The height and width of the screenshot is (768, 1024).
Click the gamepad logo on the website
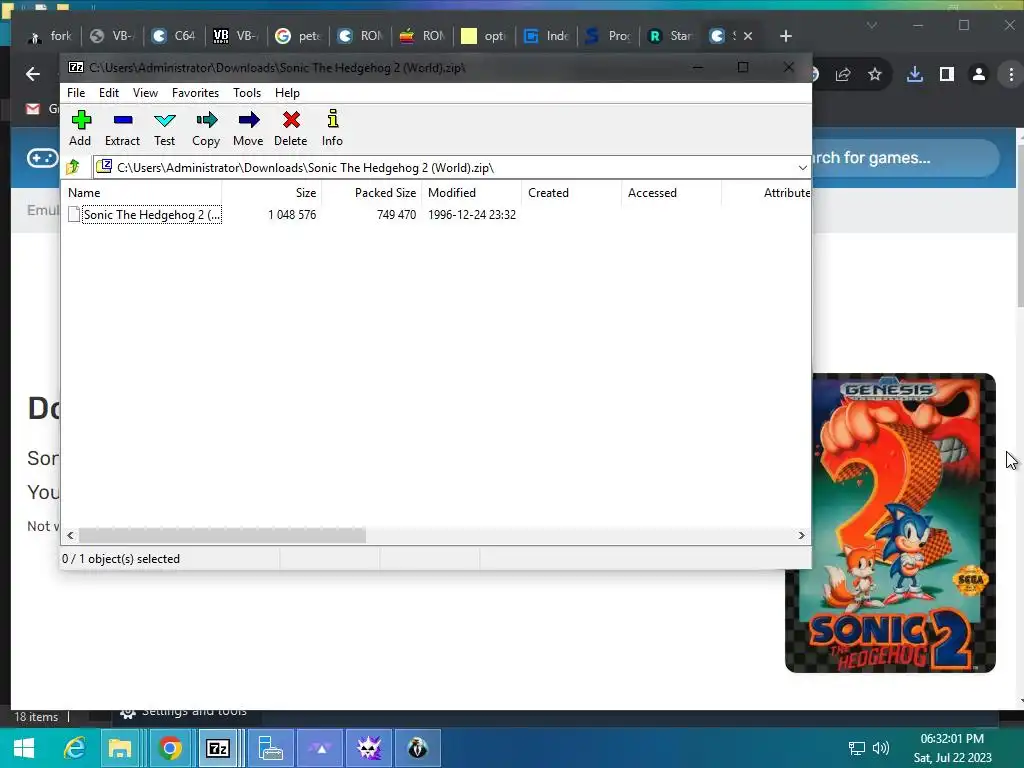tap(42, 158)
